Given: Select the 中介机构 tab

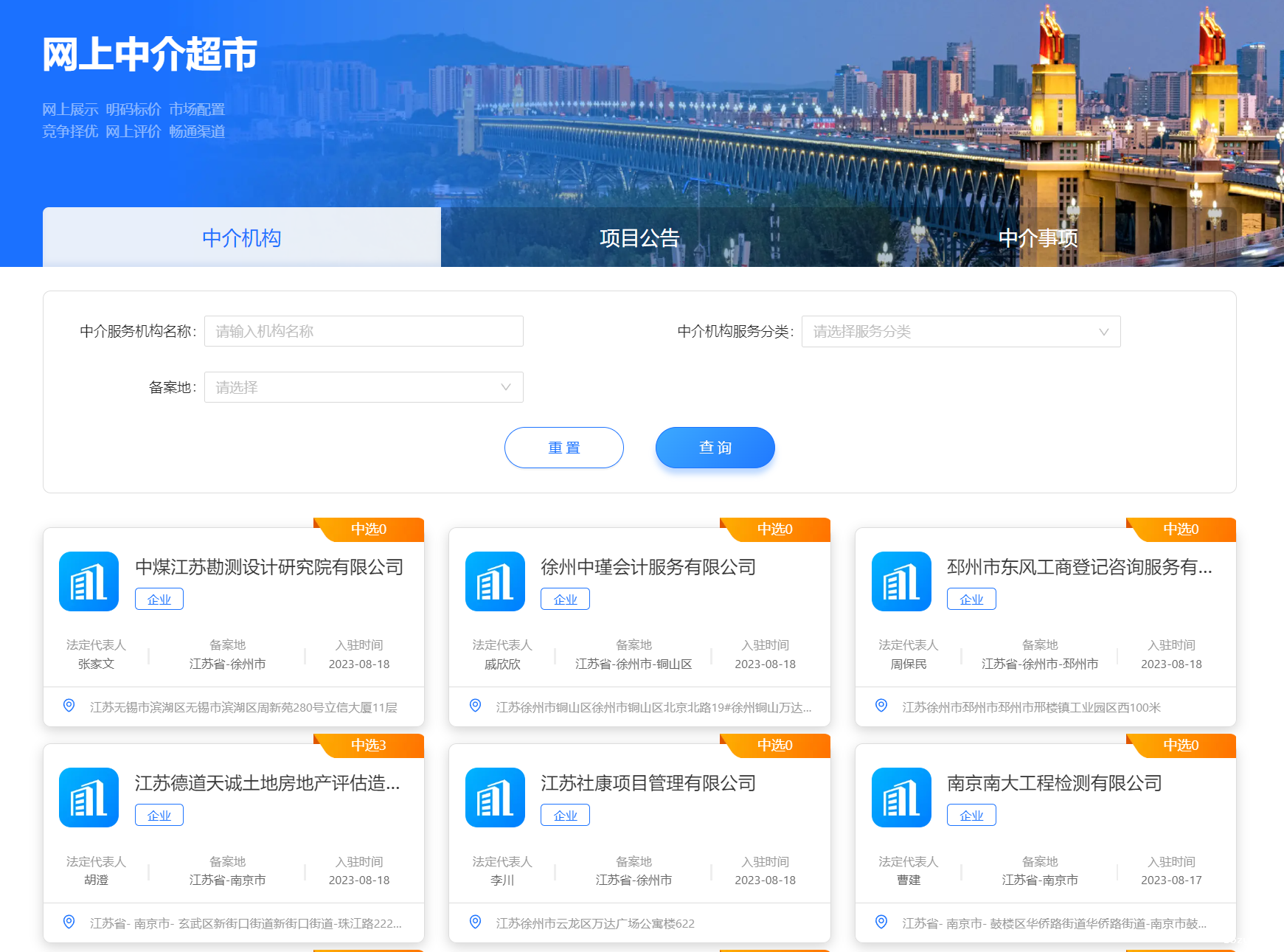Looking at the screenshot, I should (241, 238).
